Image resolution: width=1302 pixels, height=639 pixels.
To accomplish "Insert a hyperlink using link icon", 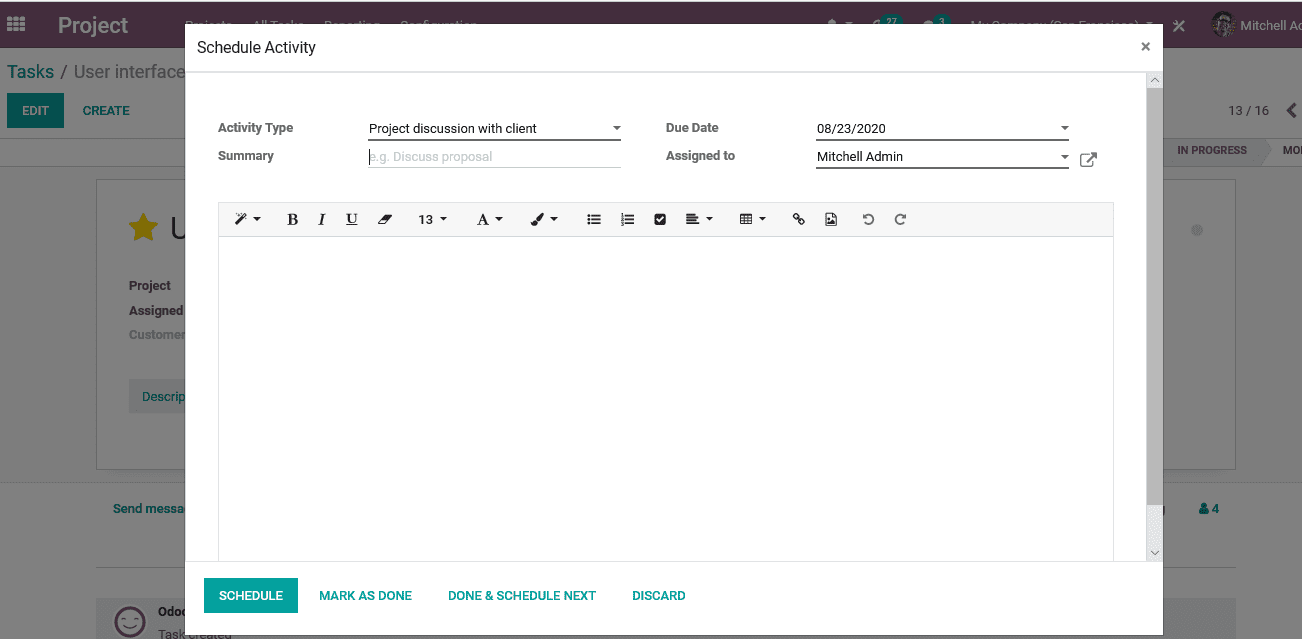I will [798, 219].
